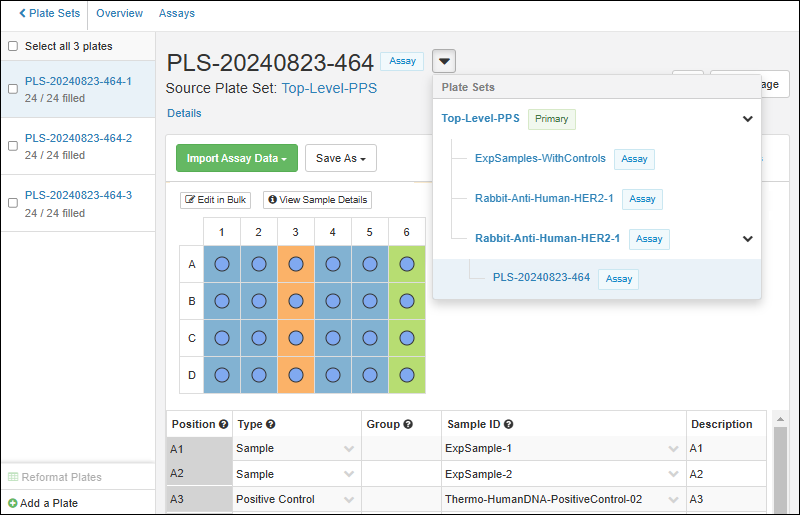The image size is (800, 515).
Task: Click well A3 circle in plate grid
Action: [296, 265]
